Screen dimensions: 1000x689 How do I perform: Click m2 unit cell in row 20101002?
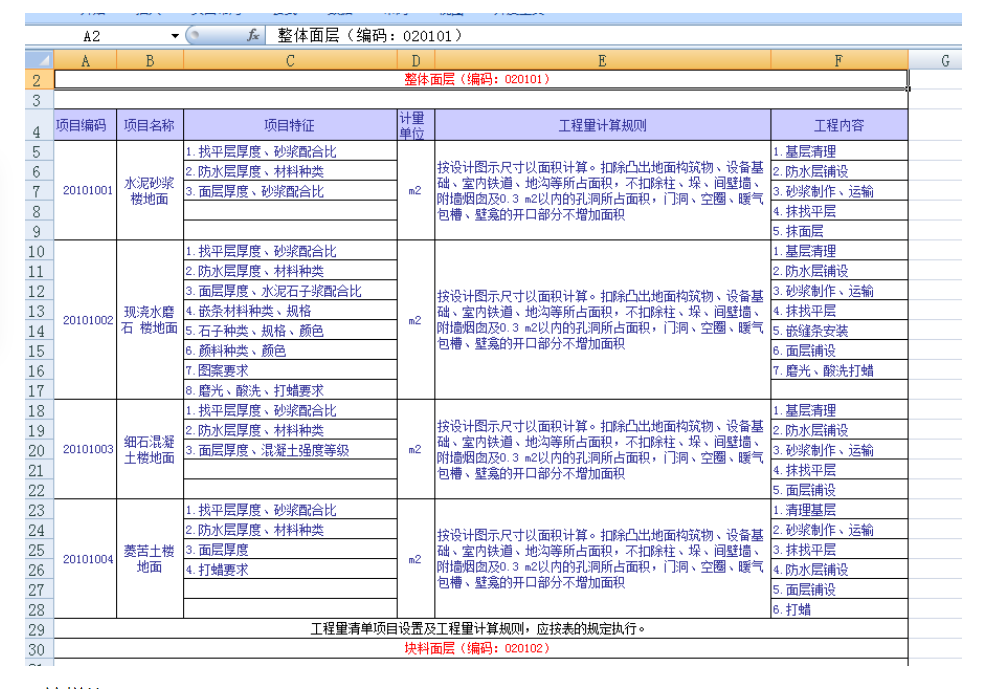(x=416, y=320)
